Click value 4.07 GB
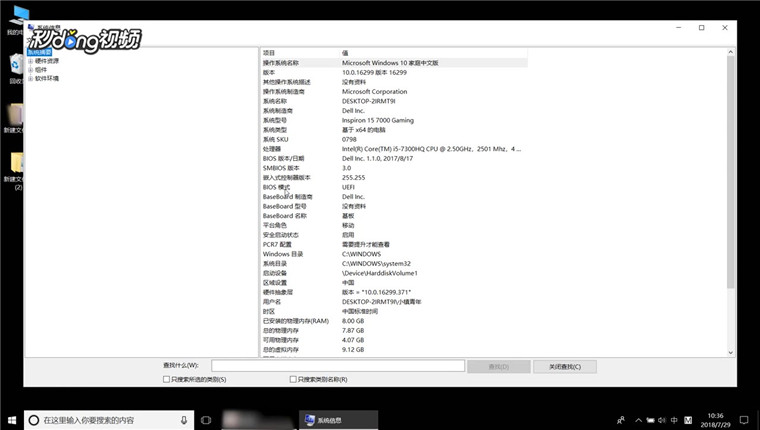Viewport: 760px width, 430px height. tap(353, 340)
